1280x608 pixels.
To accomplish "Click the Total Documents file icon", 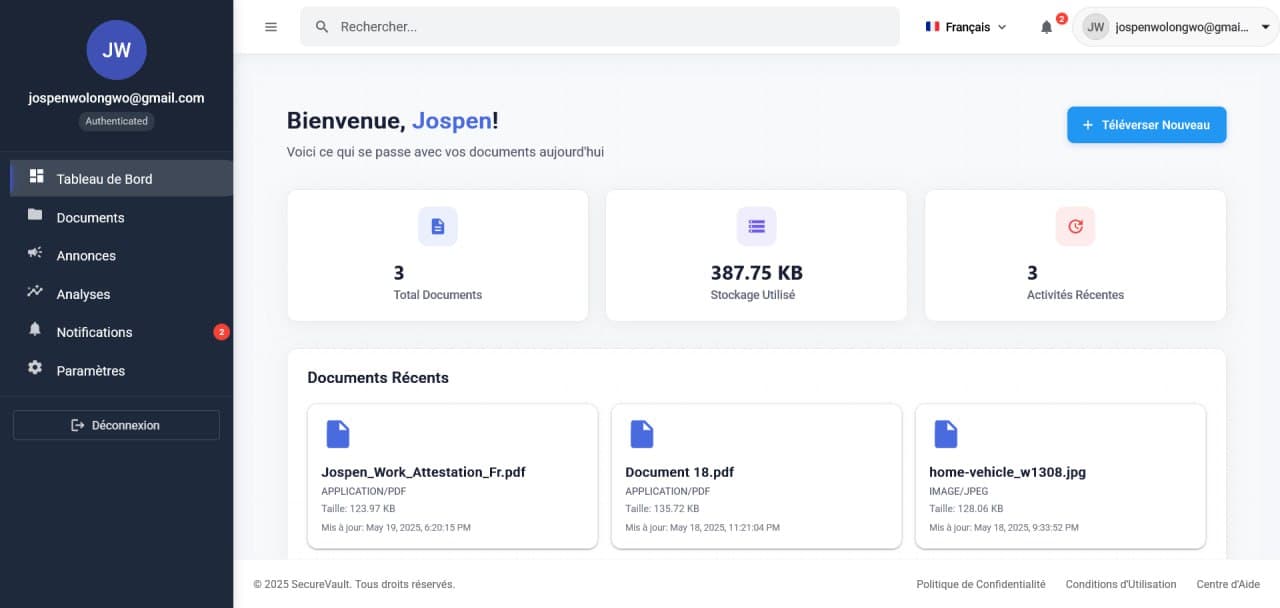I will (437, 227).
